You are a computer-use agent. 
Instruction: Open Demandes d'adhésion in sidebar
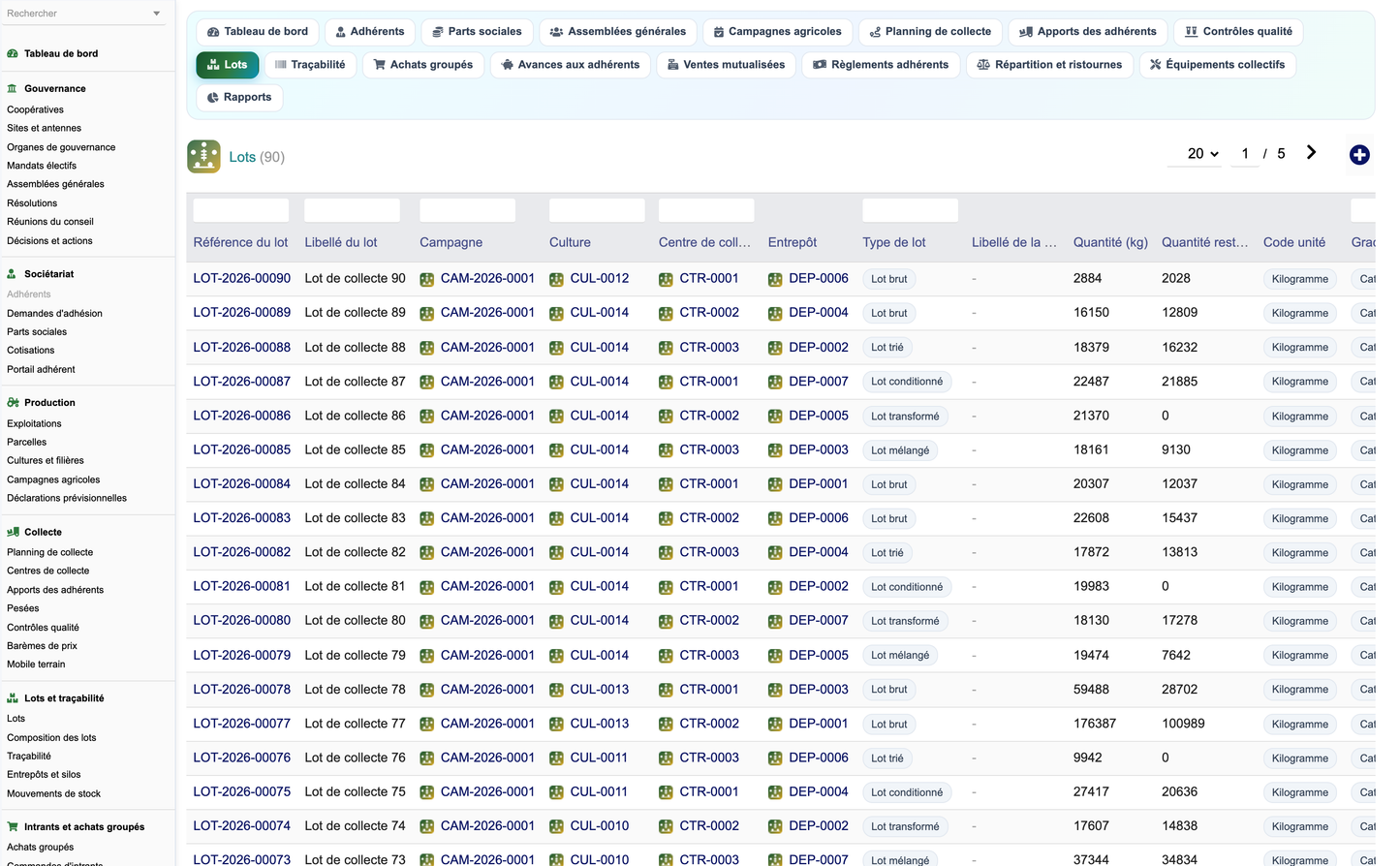point(54,314)
